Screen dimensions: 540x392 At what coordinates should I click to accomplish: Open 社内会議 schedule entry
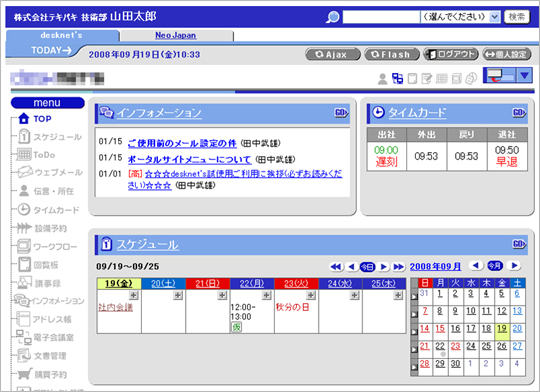115,307
